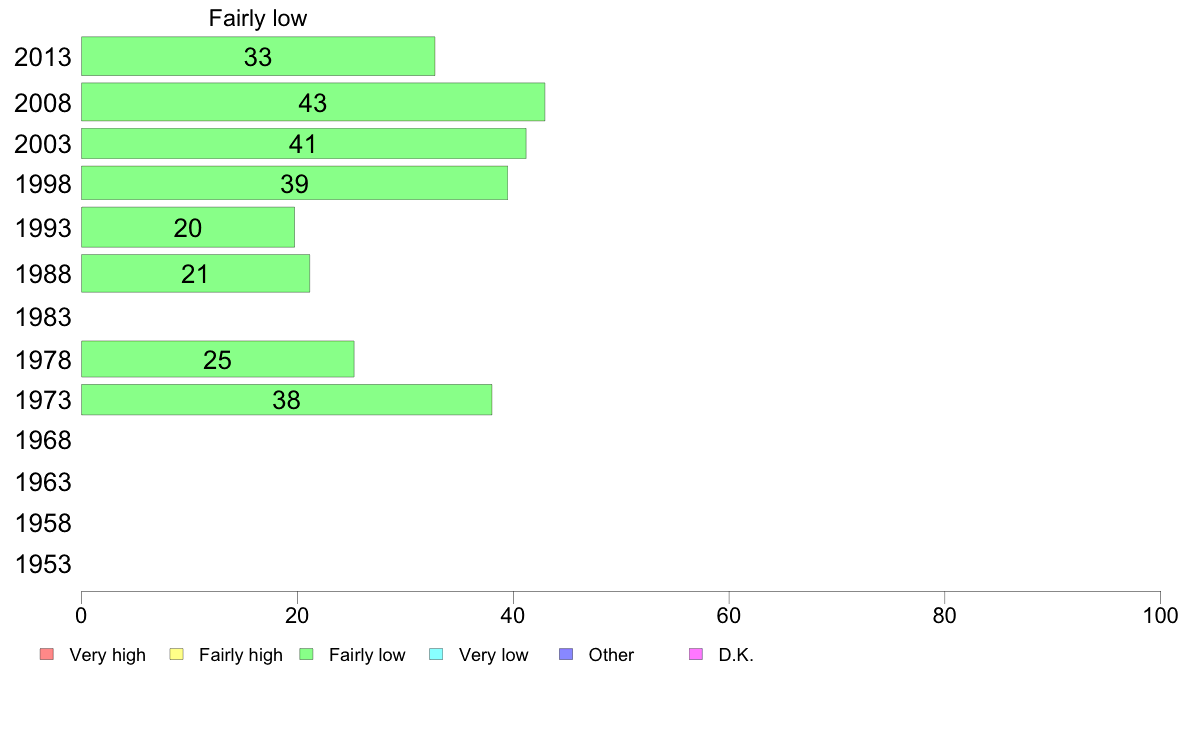Select the 2013 bar showing 33
The width and height of the screenshot is (1188, 736).
click(258, 56)
